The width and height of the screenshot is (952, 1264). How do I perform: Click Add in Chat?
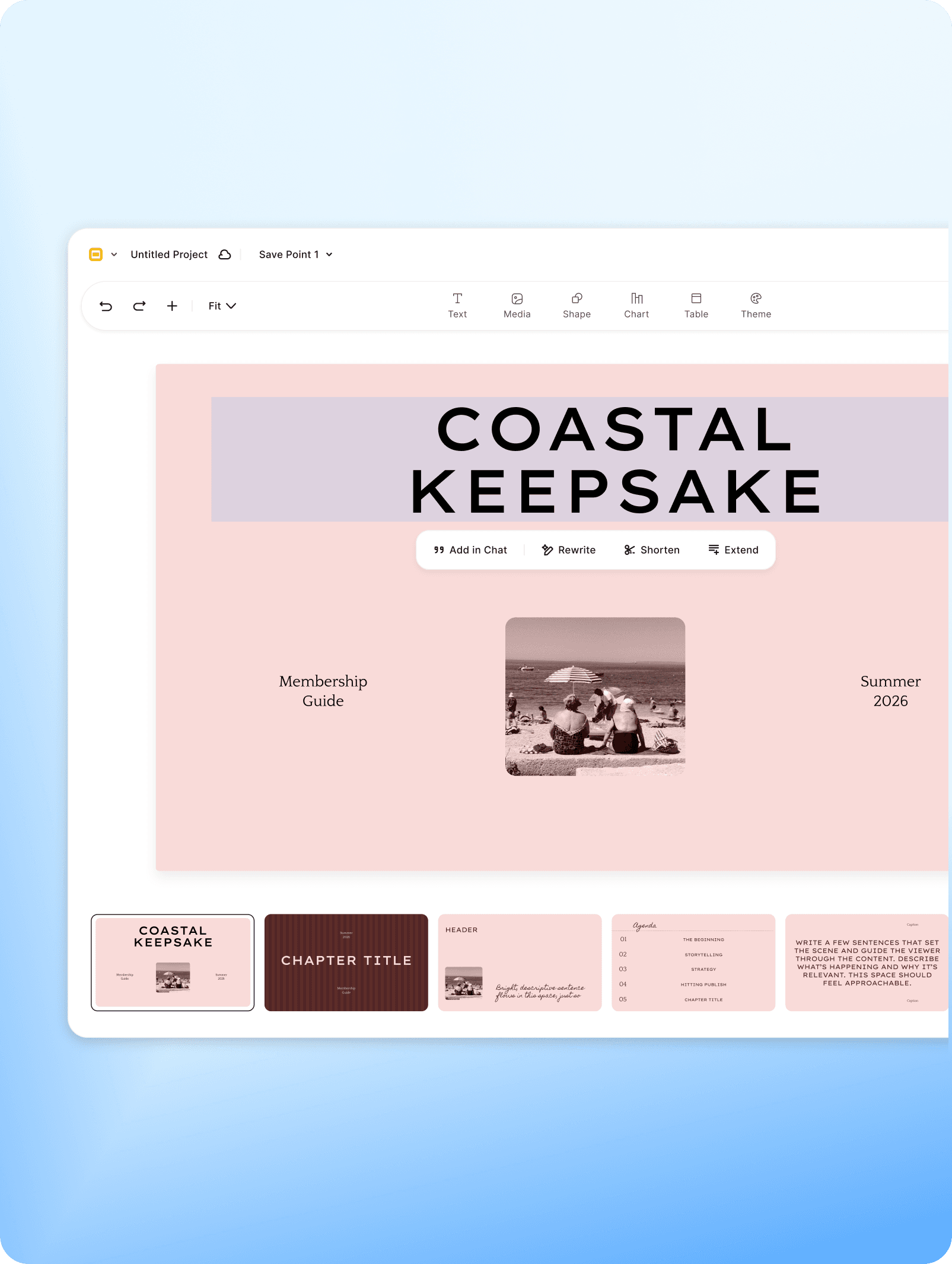[x=470, y=550]
